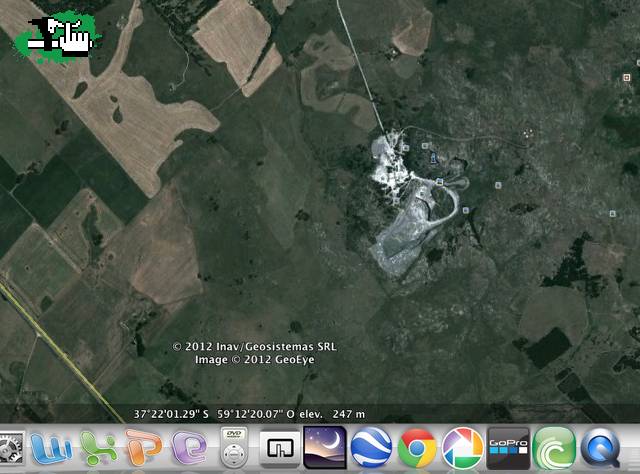The width and height of the screenshot is (640, 474).
Task: Open the green Camtasia icon in Dock
Action: [x=554, y=448]
